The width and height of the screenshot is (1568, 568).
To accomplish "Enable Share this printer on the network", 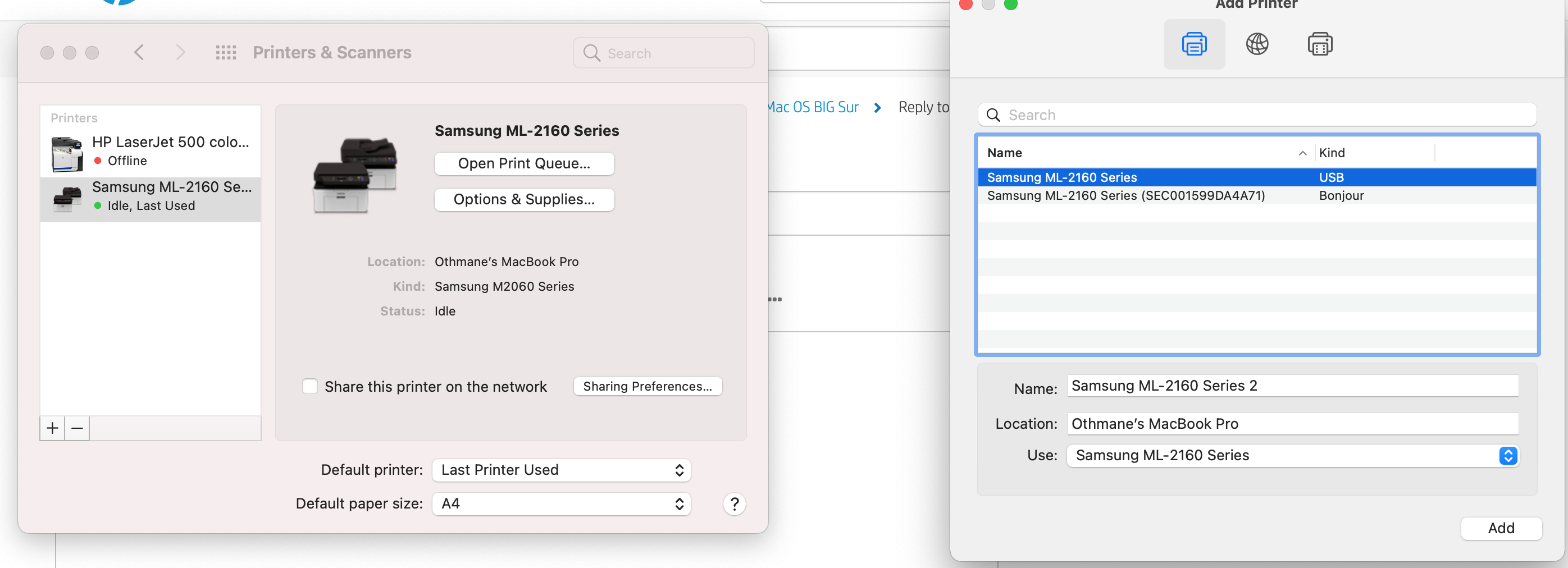I will 310,386.
